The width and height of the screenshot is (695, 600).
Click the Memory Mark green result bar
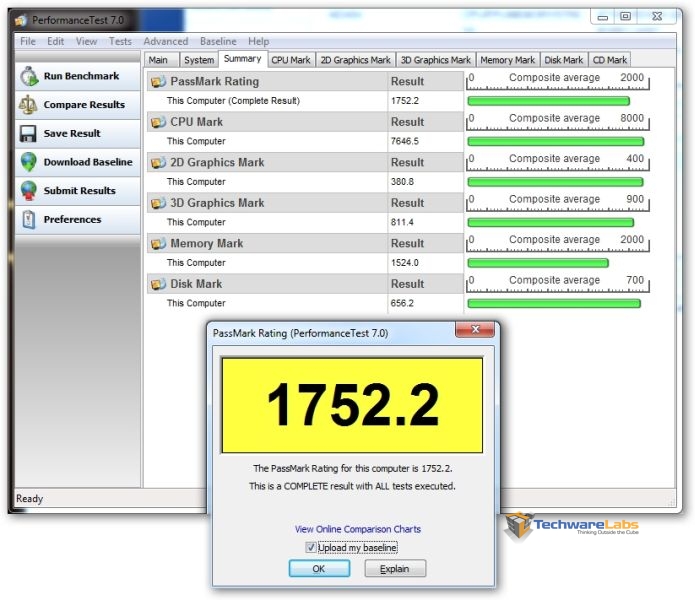pyautogui.click(x=538, y=263)
